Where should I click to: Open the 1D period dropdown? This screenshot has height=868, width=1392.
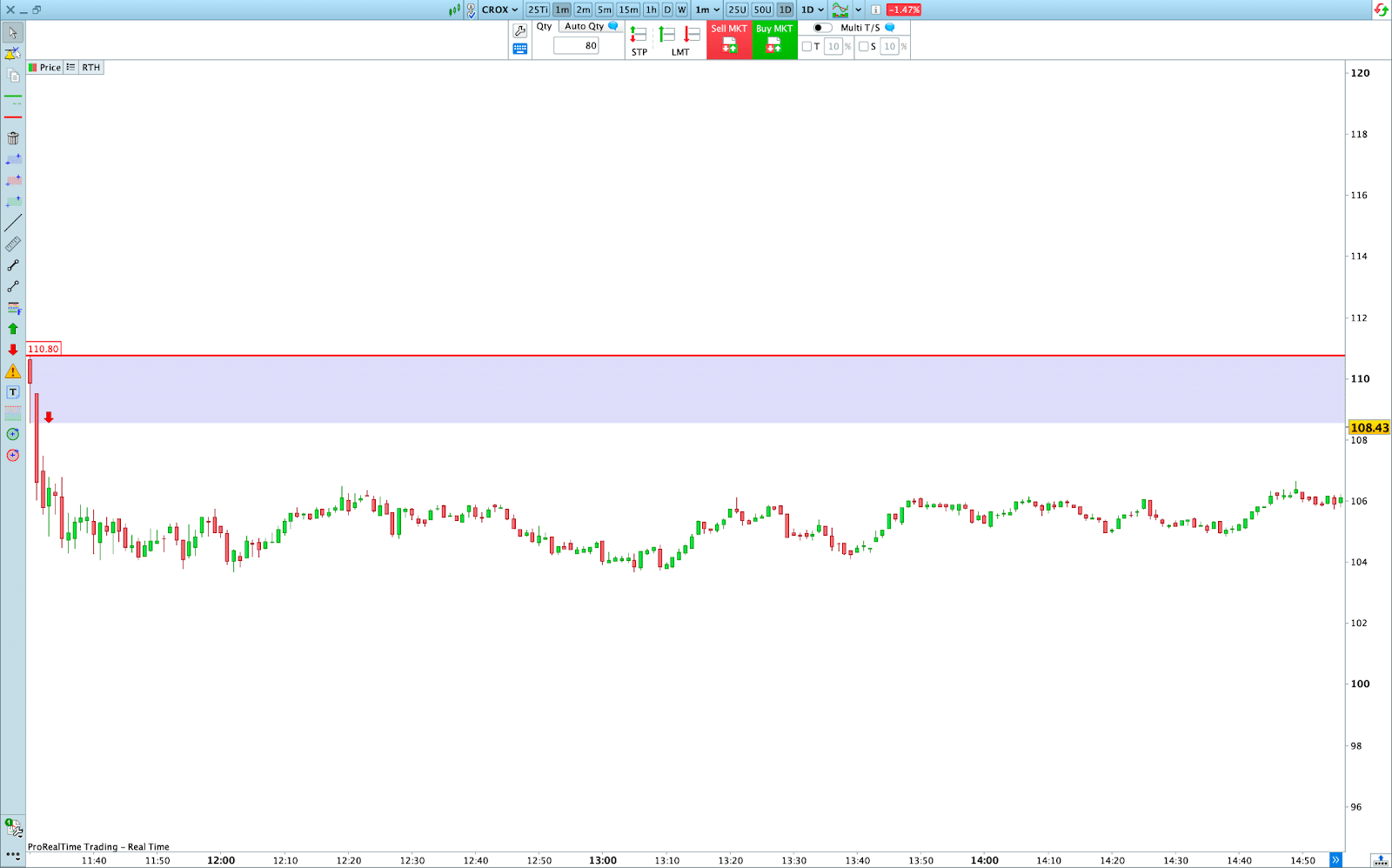point(813,10)
